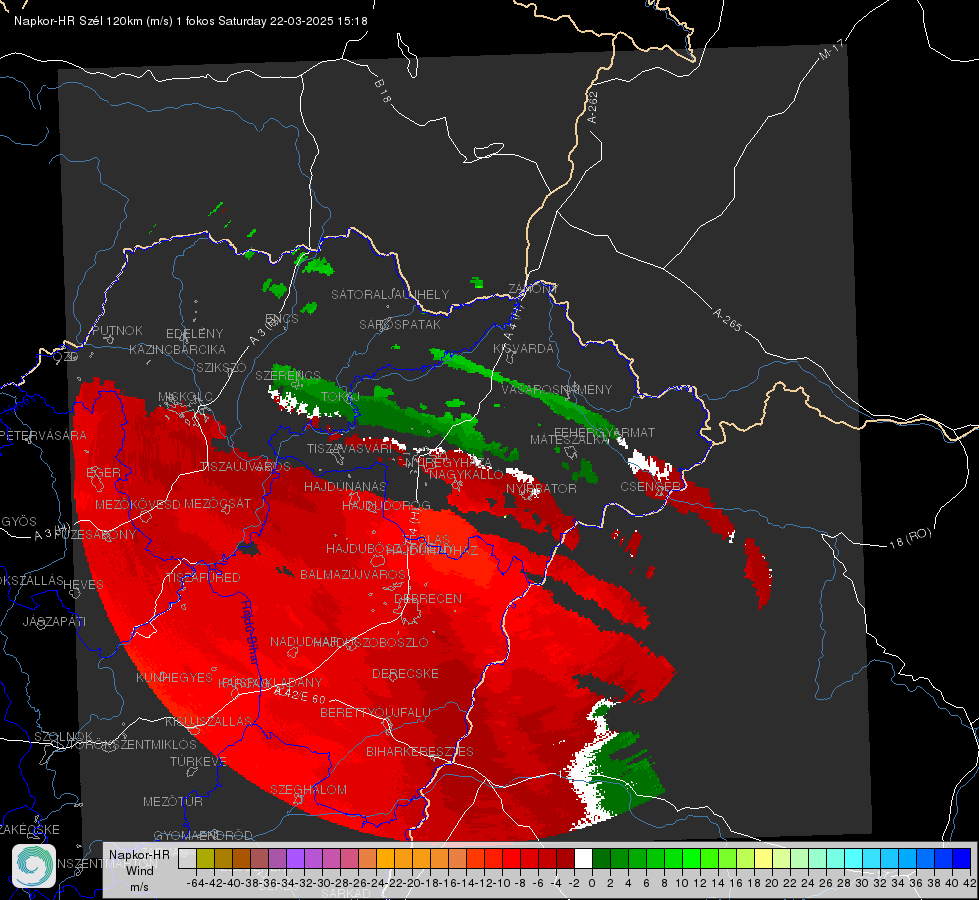
Task: Click the HEVES label
Action: (x=84, y=585)
